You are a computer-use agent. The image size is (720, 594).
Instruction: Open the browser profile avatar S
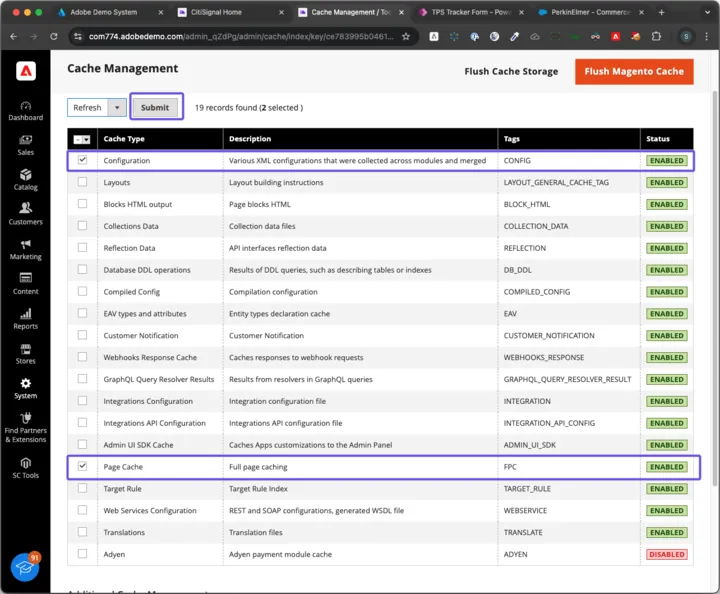point(686,37)
